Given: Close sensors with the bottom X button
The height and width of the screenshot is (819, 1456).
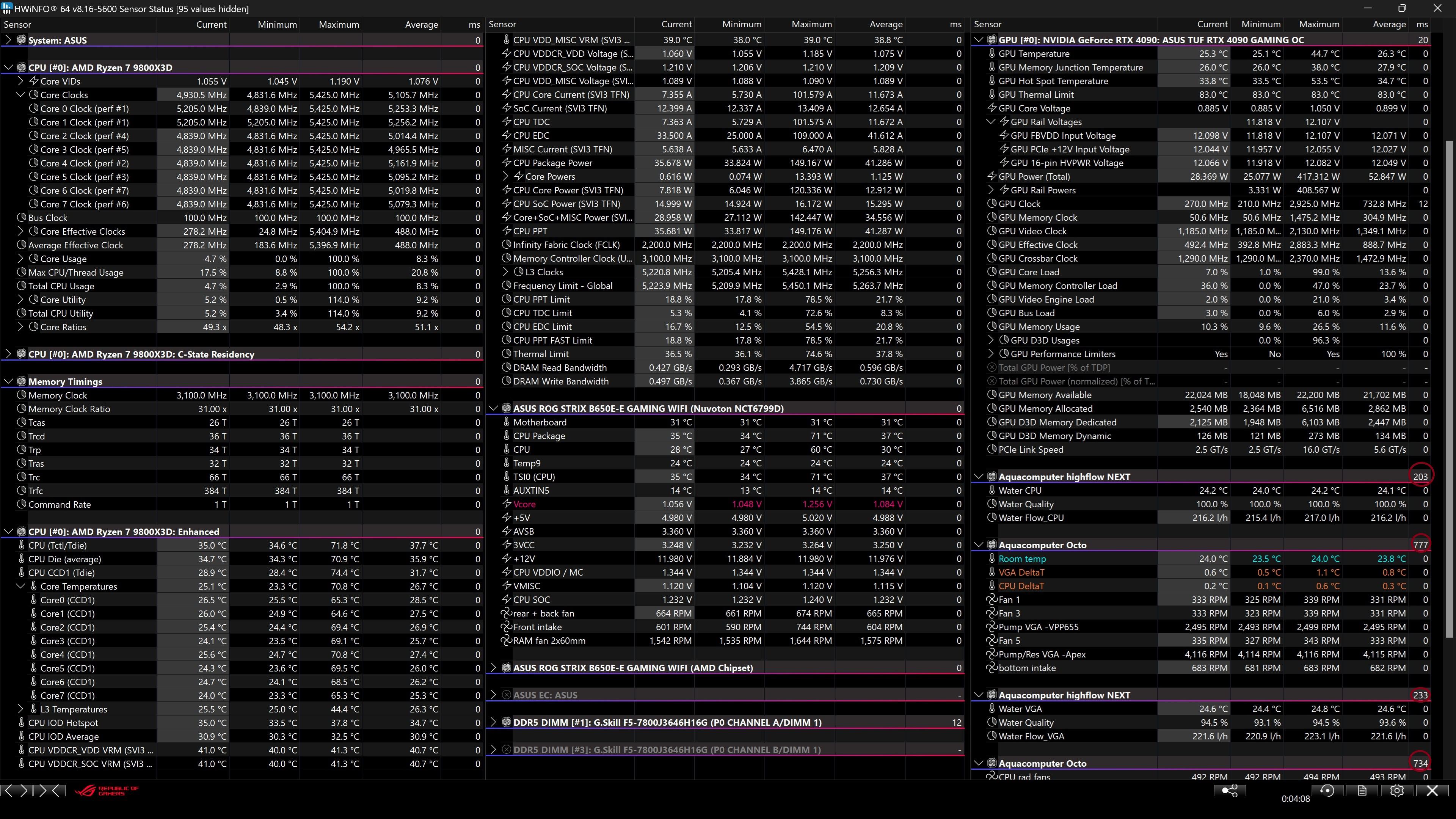Looking at the screenshot, I should [x=1432, y=790].
